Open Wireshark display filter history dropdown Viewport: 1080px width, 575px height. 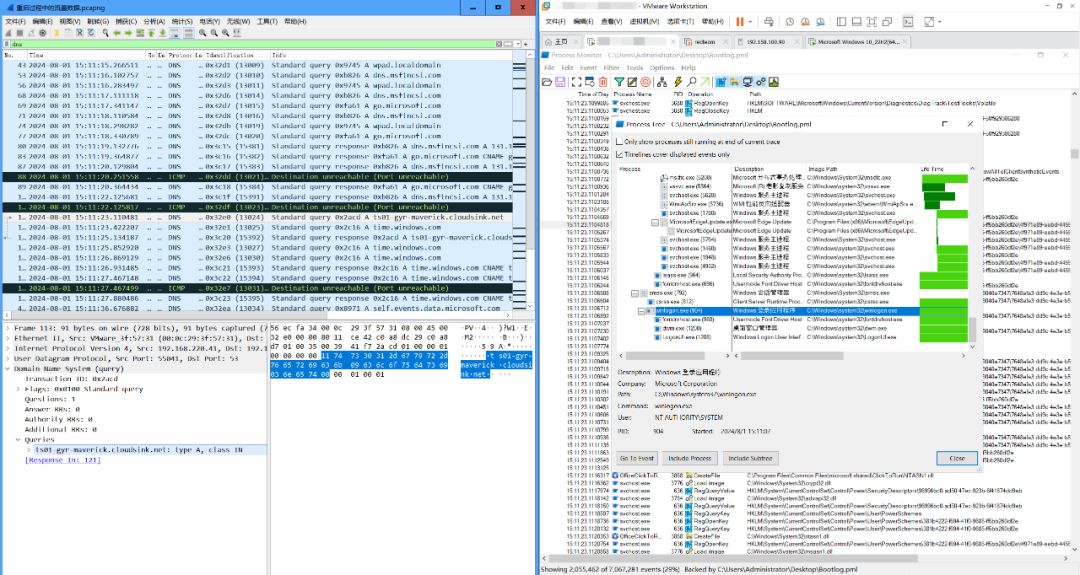pos(517,44)
